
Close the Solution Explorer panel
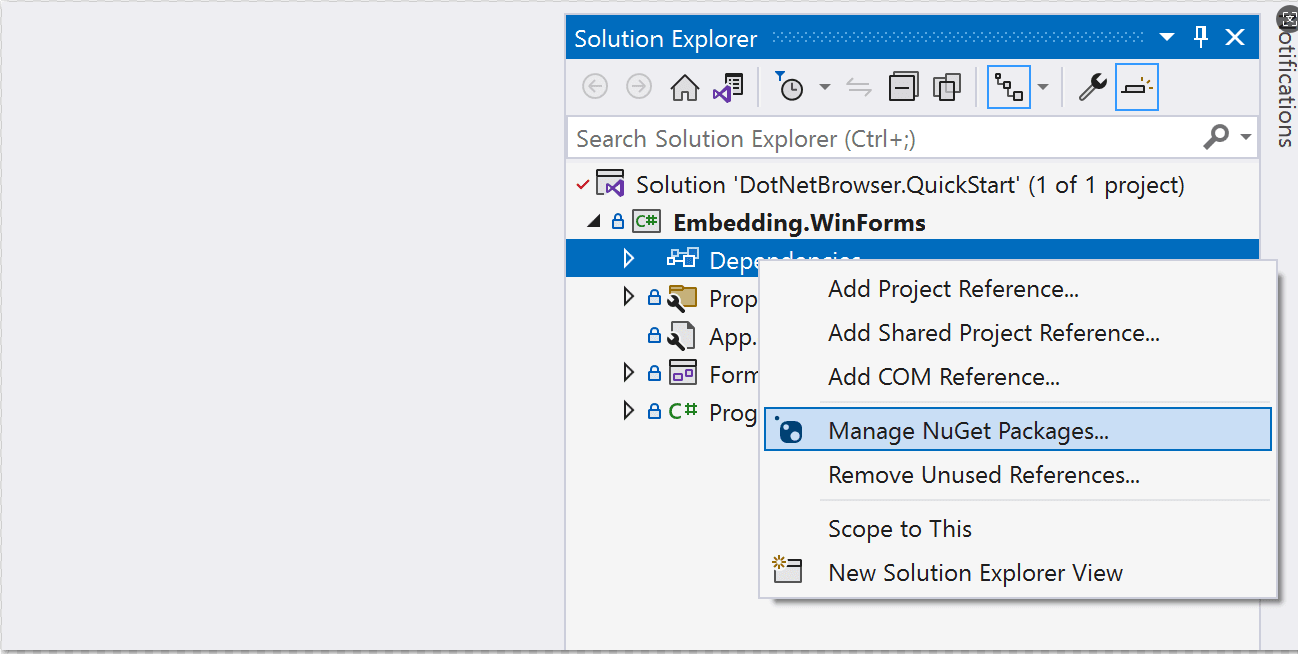1235,38
